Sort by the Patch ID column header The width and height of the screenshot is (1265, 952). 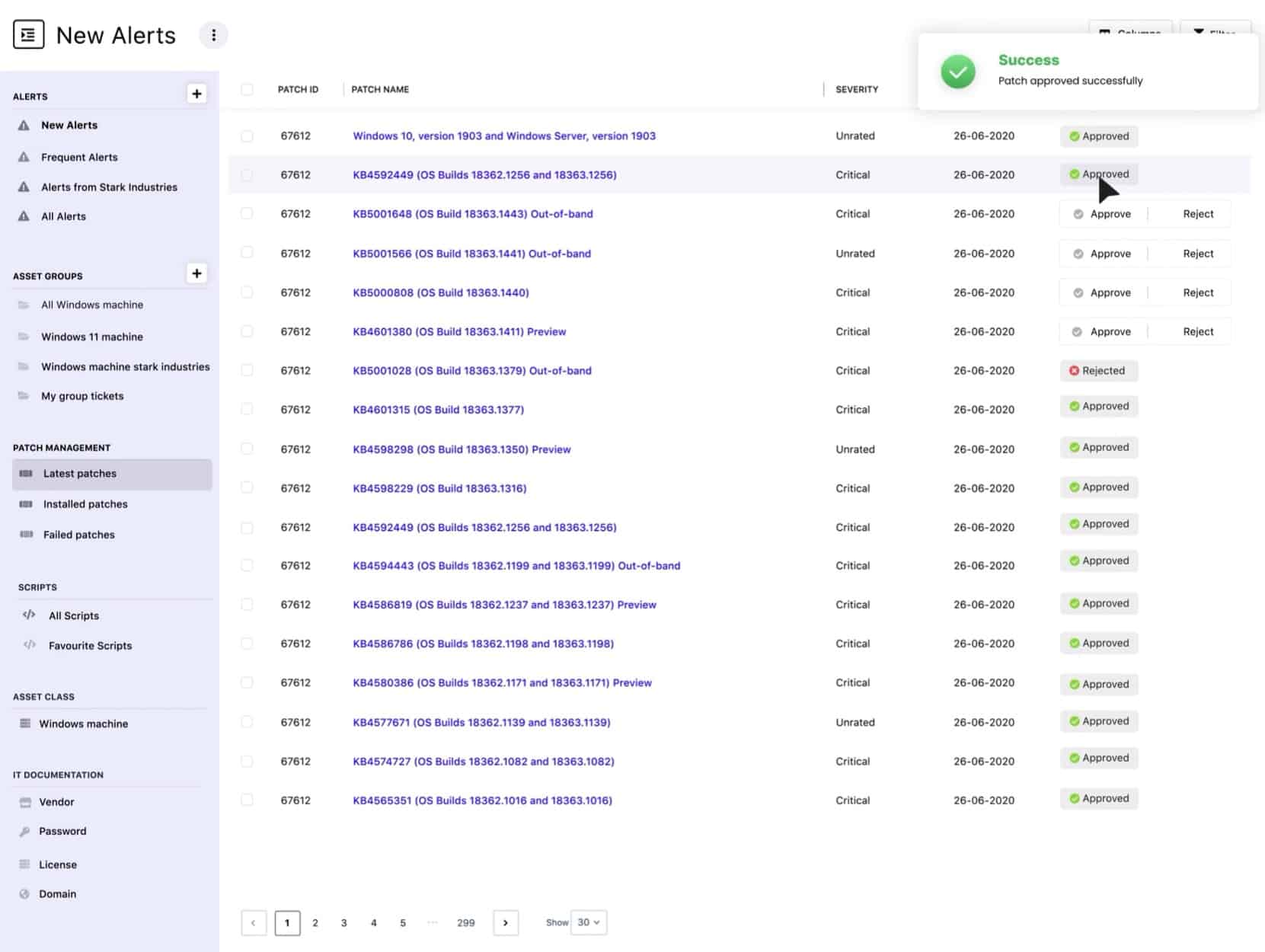pos(298,89)
